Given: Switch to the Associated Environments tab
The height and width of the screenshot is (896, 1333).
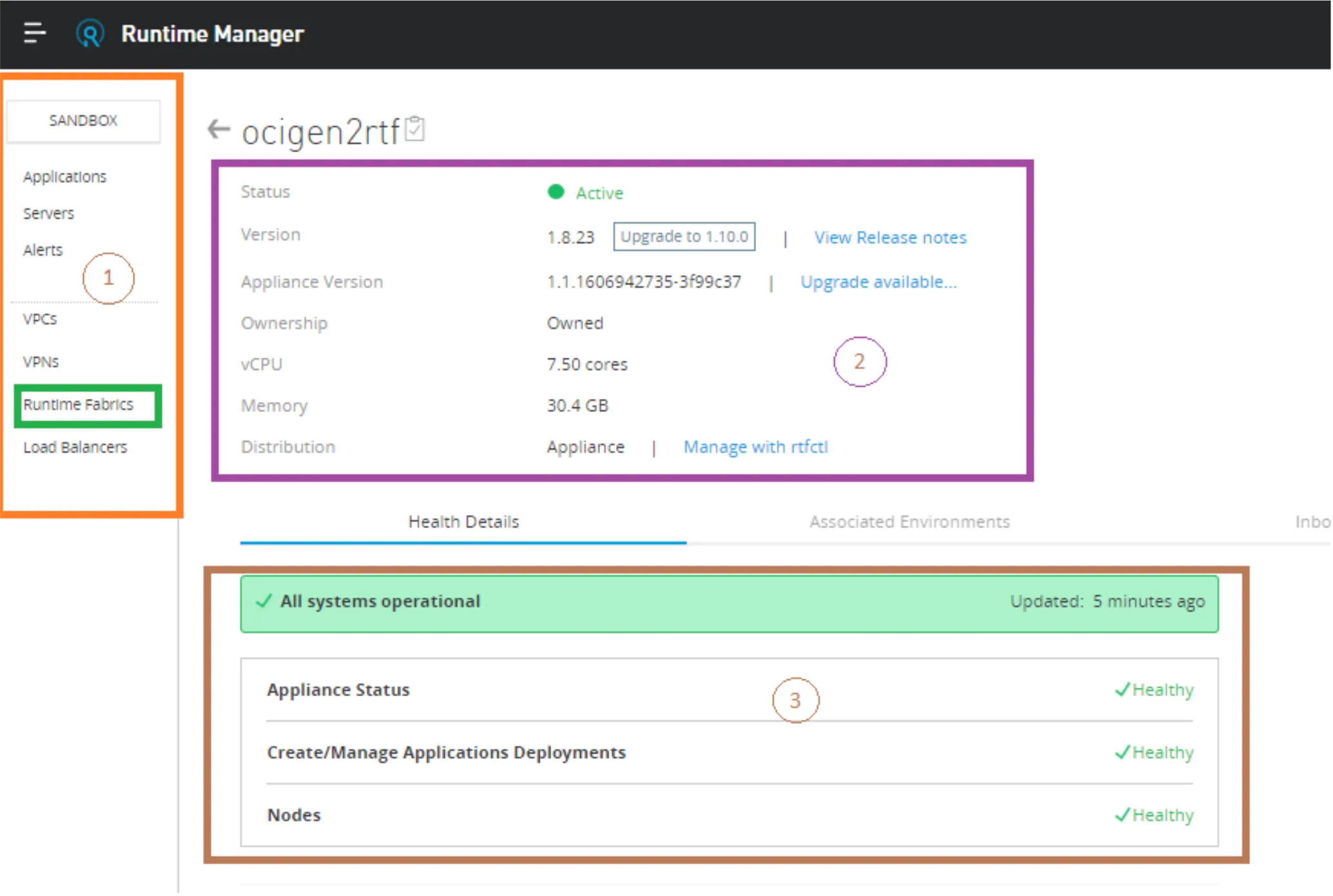Looking at the screenshot, I should tap(910, 521).
